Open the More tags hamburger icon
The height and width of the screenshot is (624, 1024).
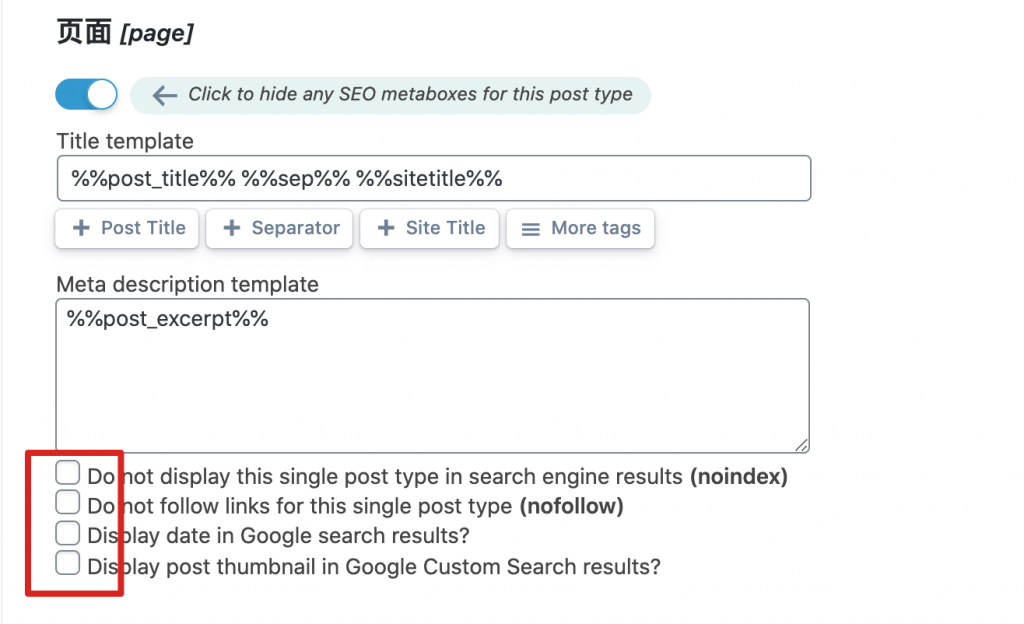pos(532,228)
